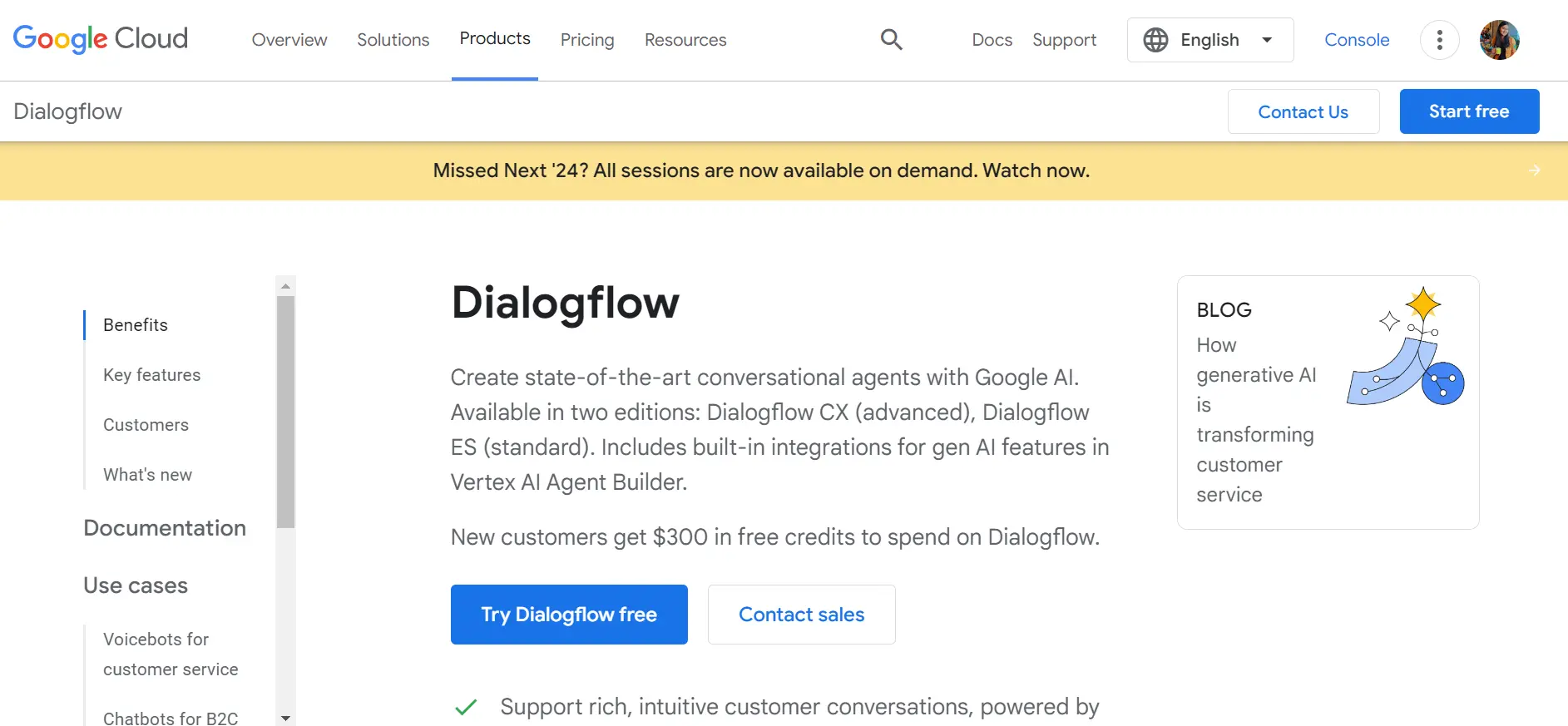Open the Next '24 Watch now banner

click(761, 170)
